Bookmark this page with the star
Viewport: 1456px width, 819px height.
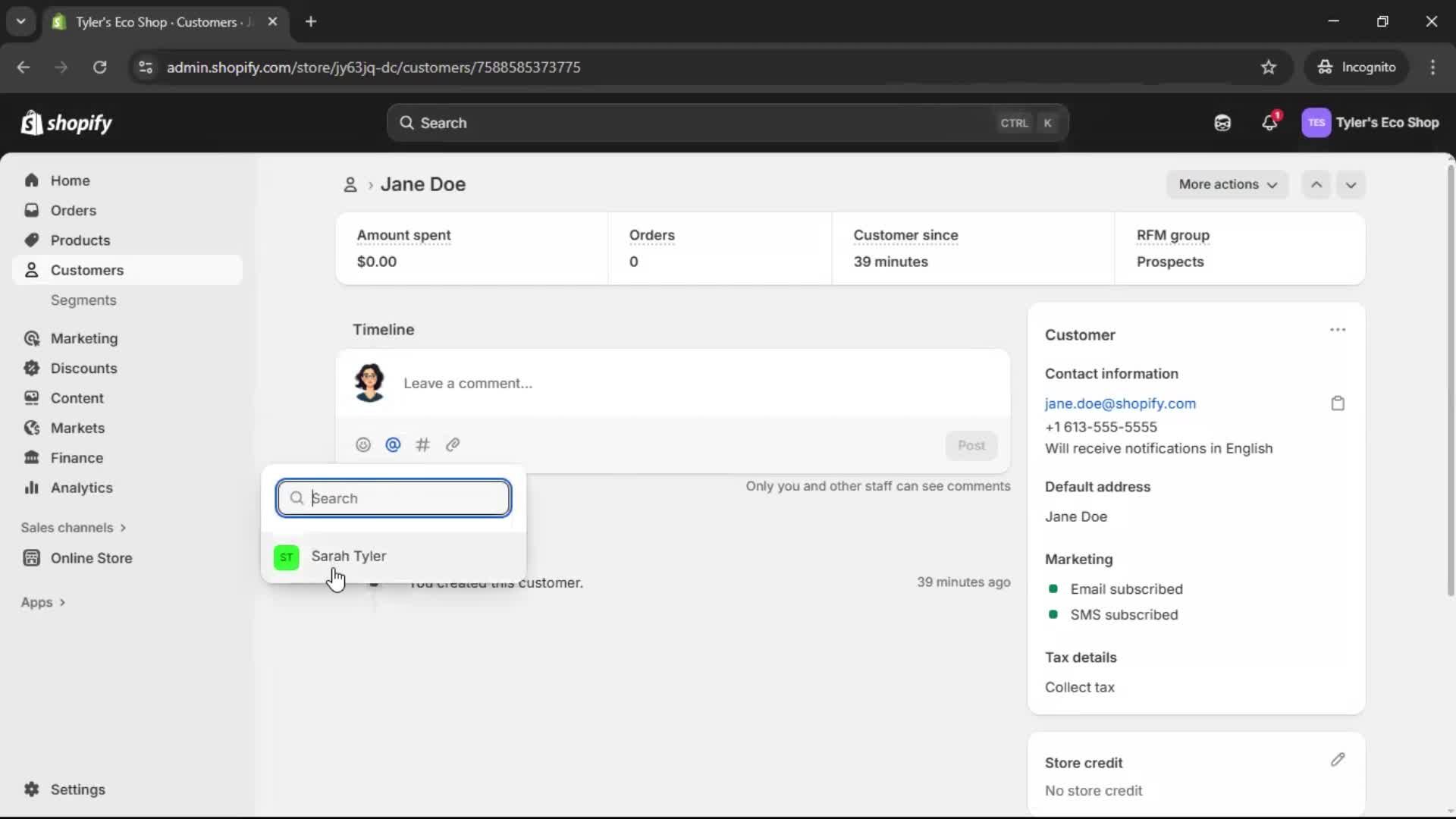[x=1269, y=67]
